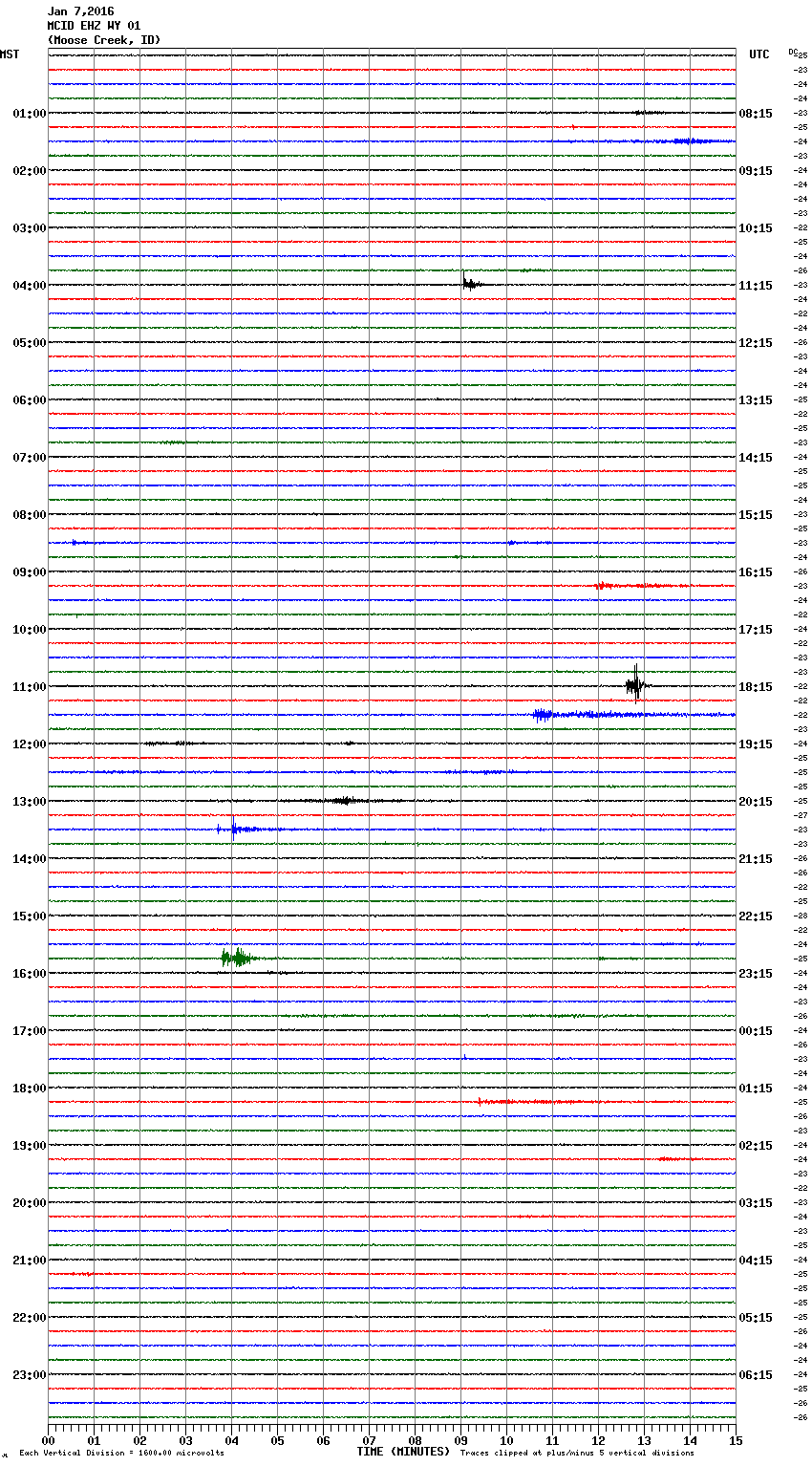812x1466 pixels.
Task: Select the 07:00 MST time label
Action: coord(29,458)
